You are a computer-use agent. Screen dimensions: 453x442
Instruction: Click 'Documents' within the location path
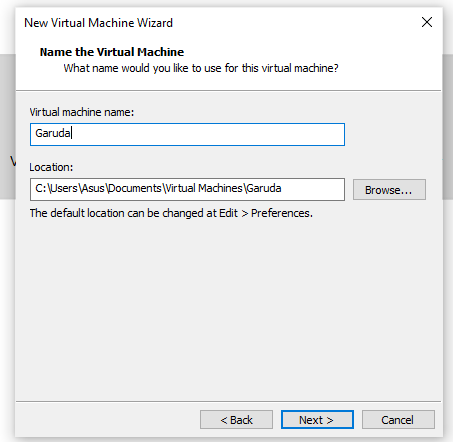click(x=135, y=188)
